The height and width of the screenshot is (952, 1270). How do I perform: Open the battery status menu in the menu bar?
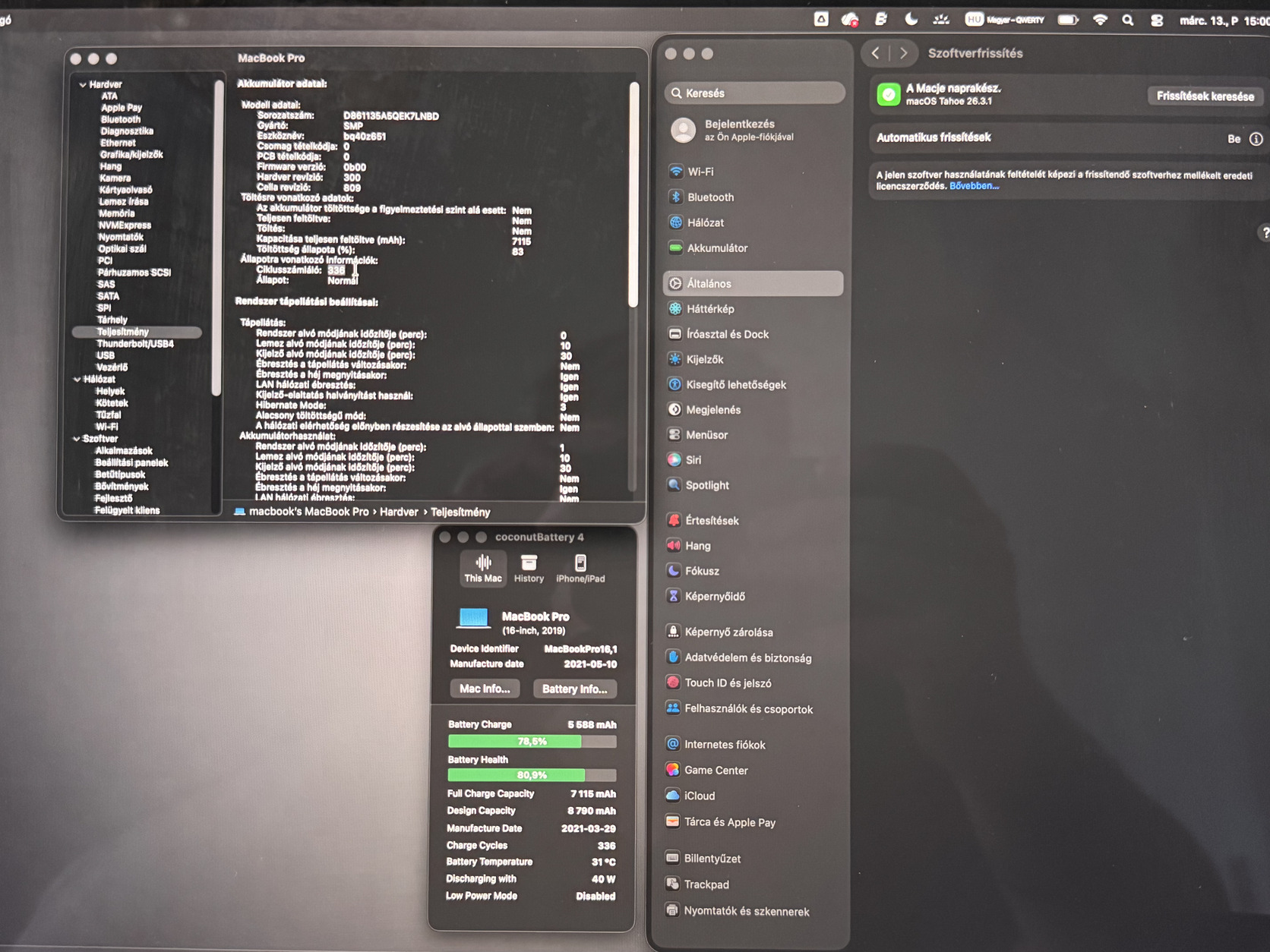point(1068,20)
